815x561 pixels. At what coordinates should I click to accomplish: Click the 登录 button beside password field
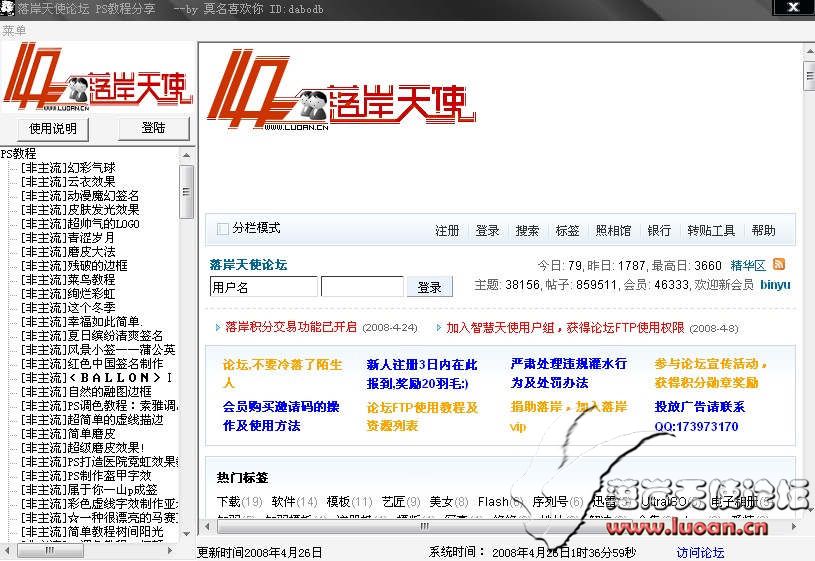point(429,287)
